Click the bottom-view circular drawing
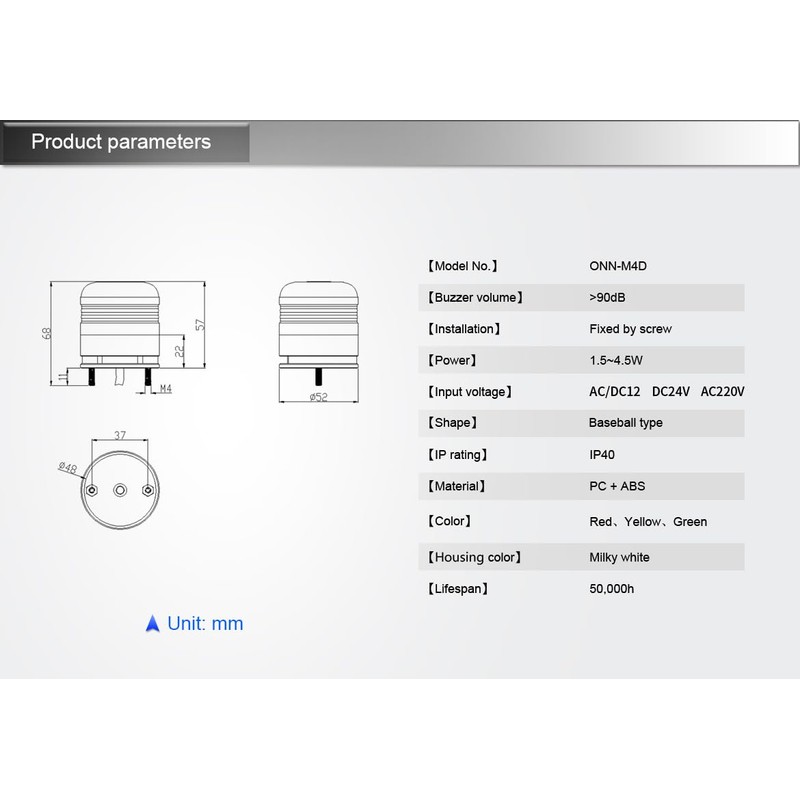800x800 pixels. pos(120,490)
